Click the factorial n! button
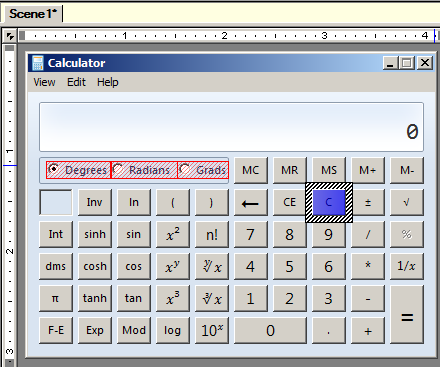Screen dimensions: 440x367 (x=212, y=234)
